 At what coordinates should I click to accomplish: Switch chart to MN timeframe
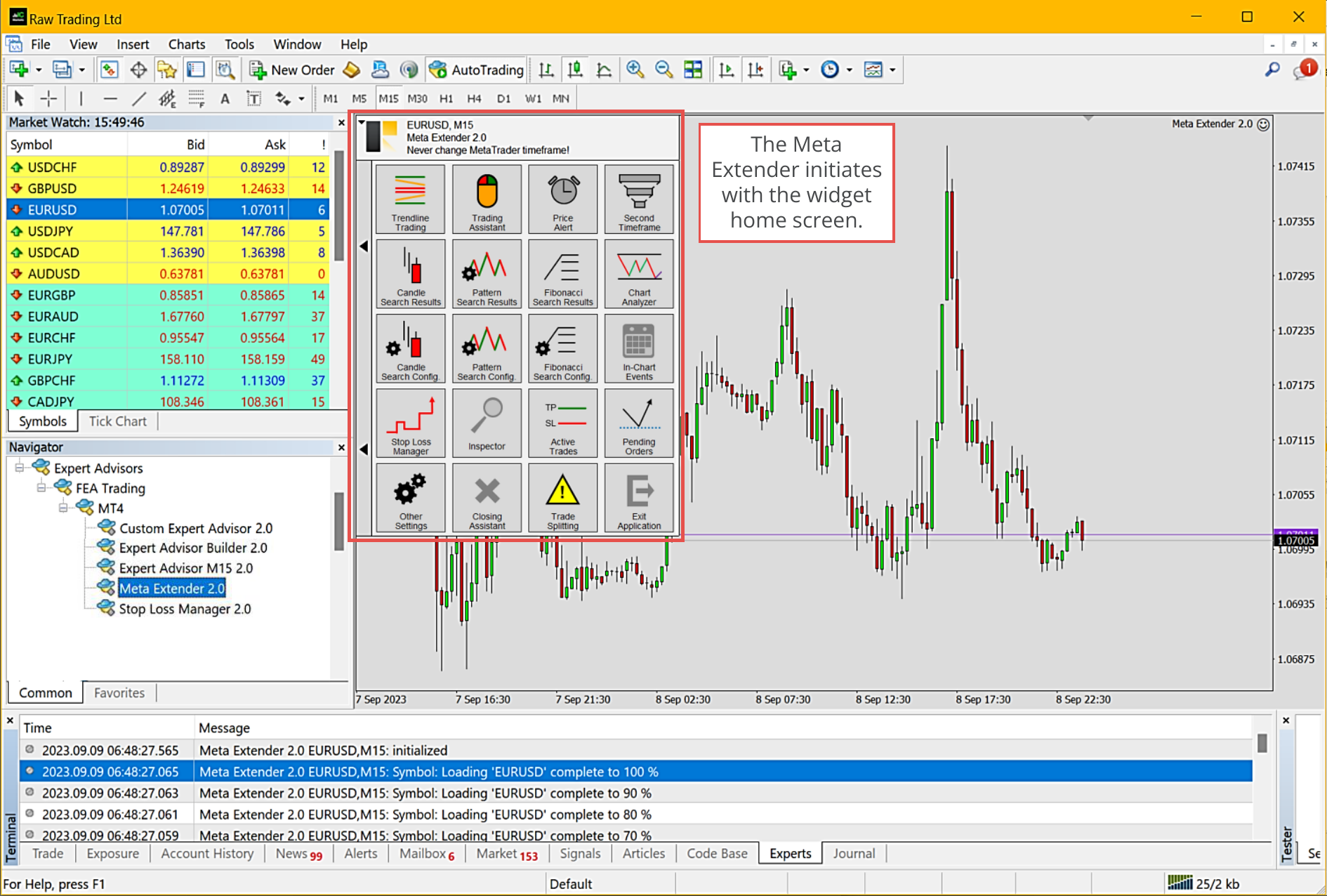(561, 98)
